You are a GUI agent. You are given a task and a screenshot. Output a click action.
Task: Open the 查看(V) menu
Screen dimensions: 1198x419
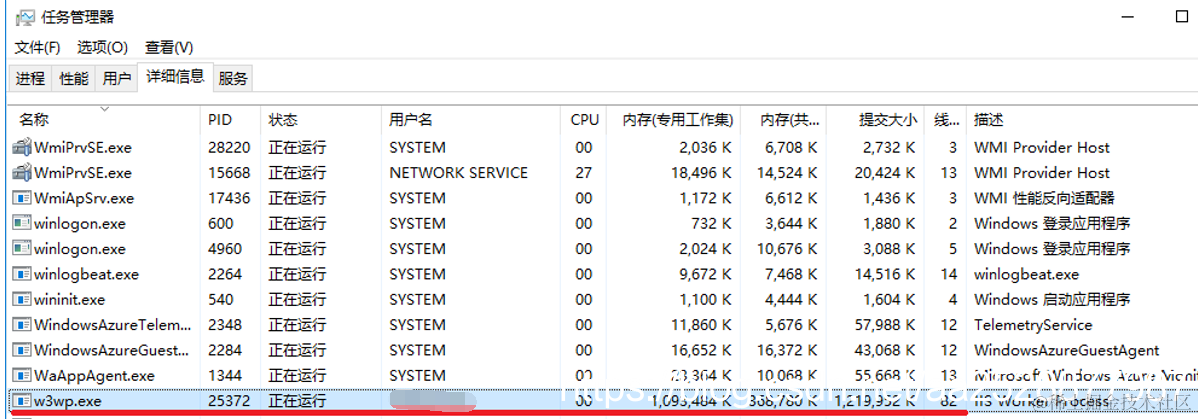(169, 47)
